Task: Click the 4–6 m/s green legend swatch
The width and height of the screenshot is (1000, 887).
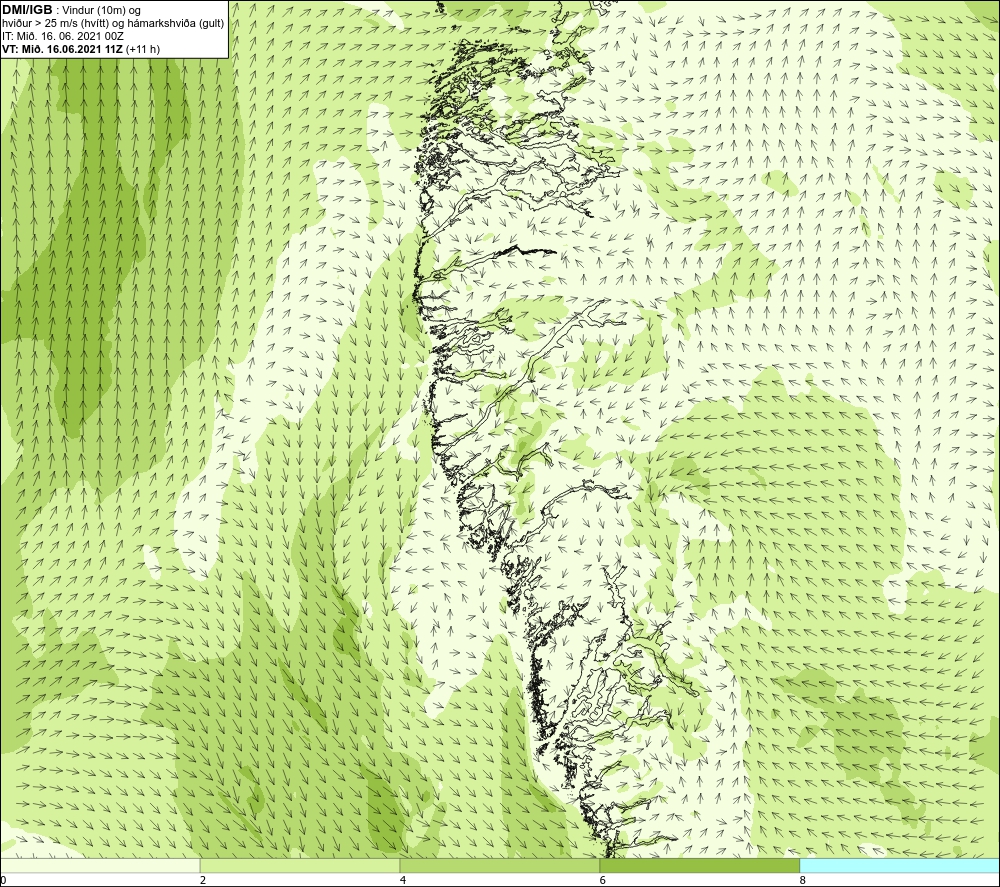Action: 499,866
